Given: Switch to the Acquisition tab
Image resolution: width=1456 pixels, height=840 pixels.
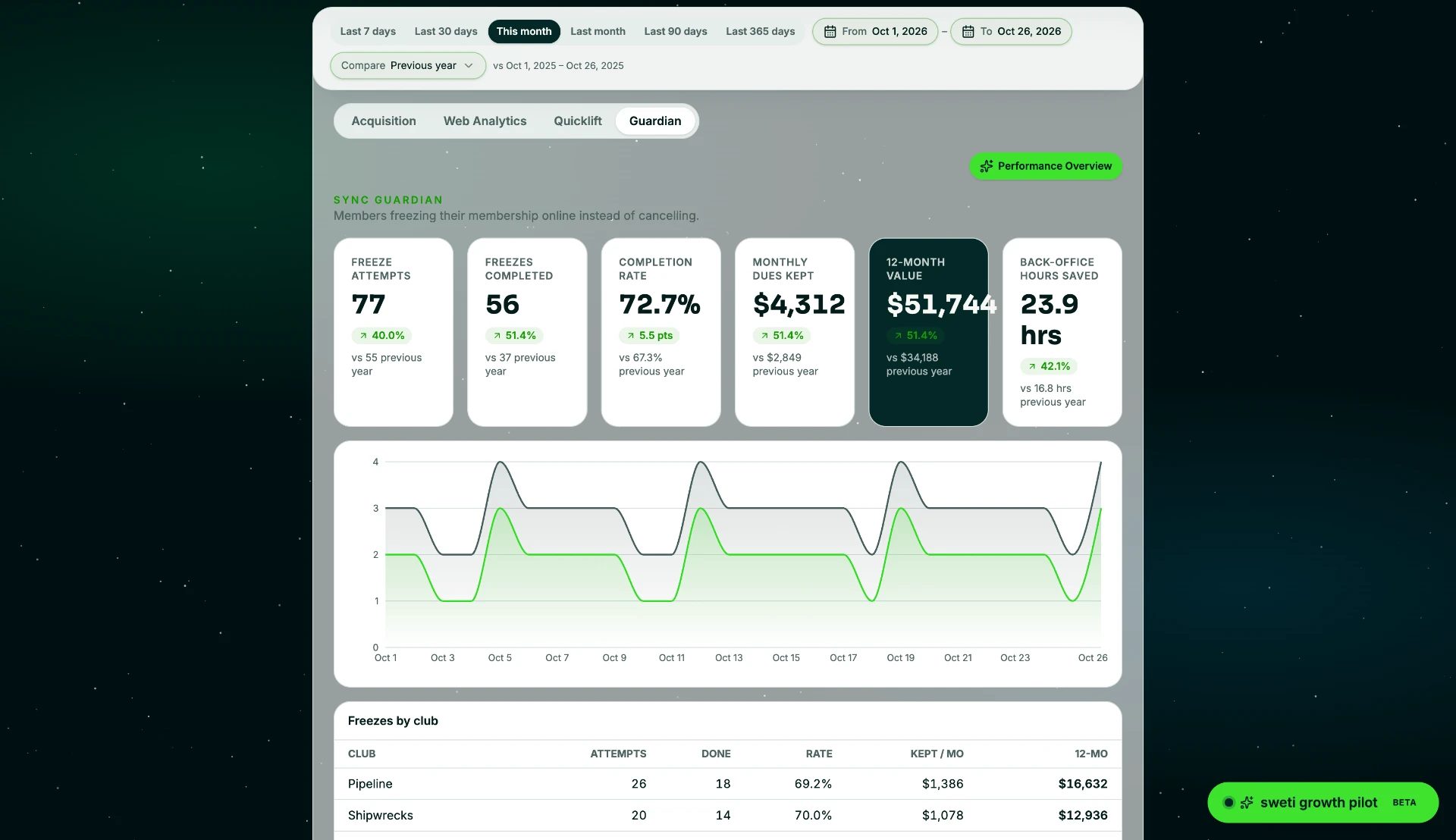Looking at the screenshot, I should point(384,121).
